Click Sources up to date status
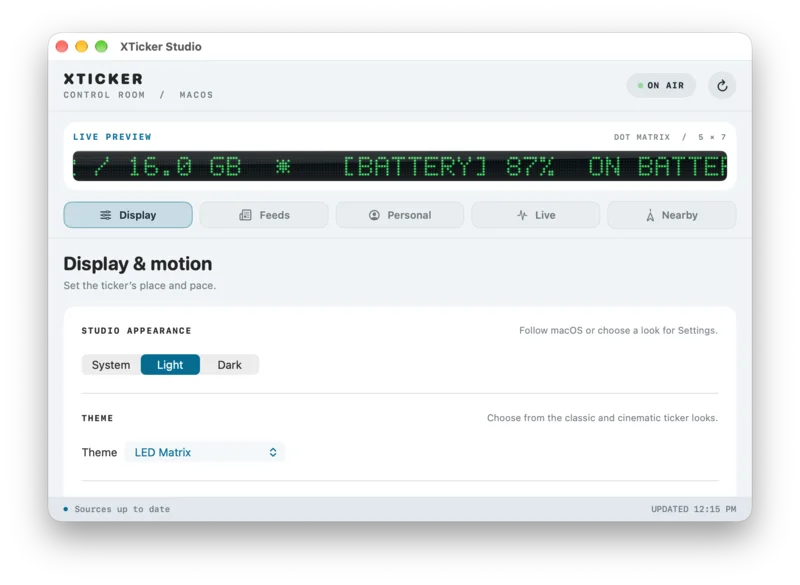 pyautogui.click(x=122, y=509)
